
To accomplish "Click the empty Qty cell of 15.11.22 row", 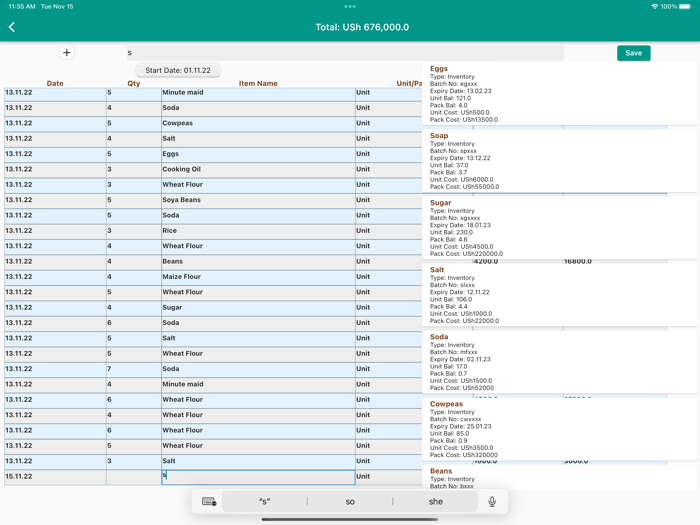I will pyautogui.click(x=133, y=477).
